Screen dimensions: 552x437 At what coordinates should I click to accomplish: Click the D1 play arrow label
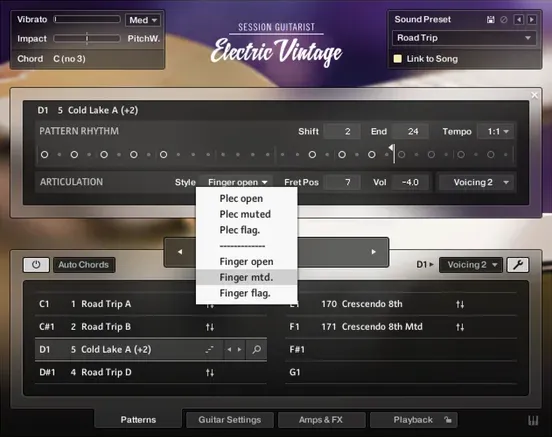425,264
